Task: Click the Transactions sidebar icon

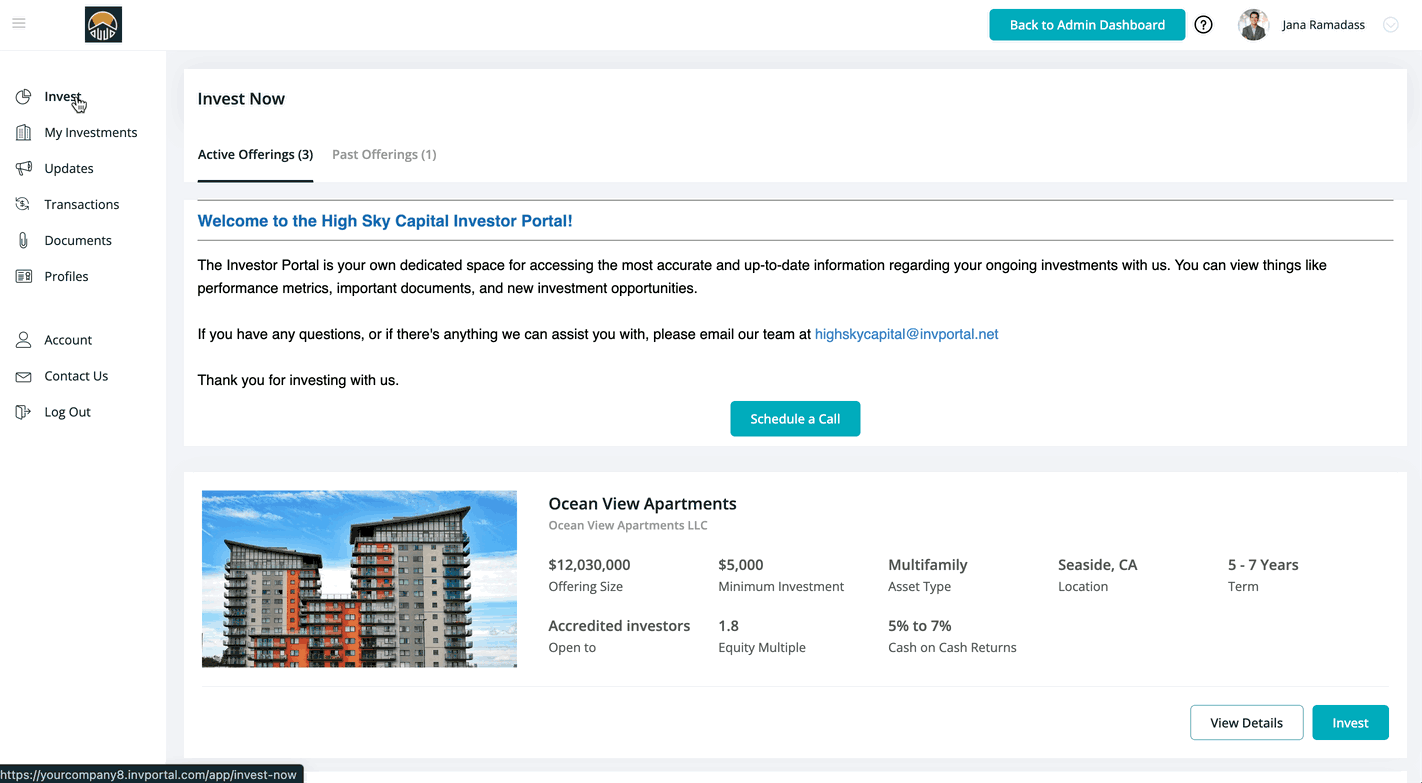Action: [23, 204]
